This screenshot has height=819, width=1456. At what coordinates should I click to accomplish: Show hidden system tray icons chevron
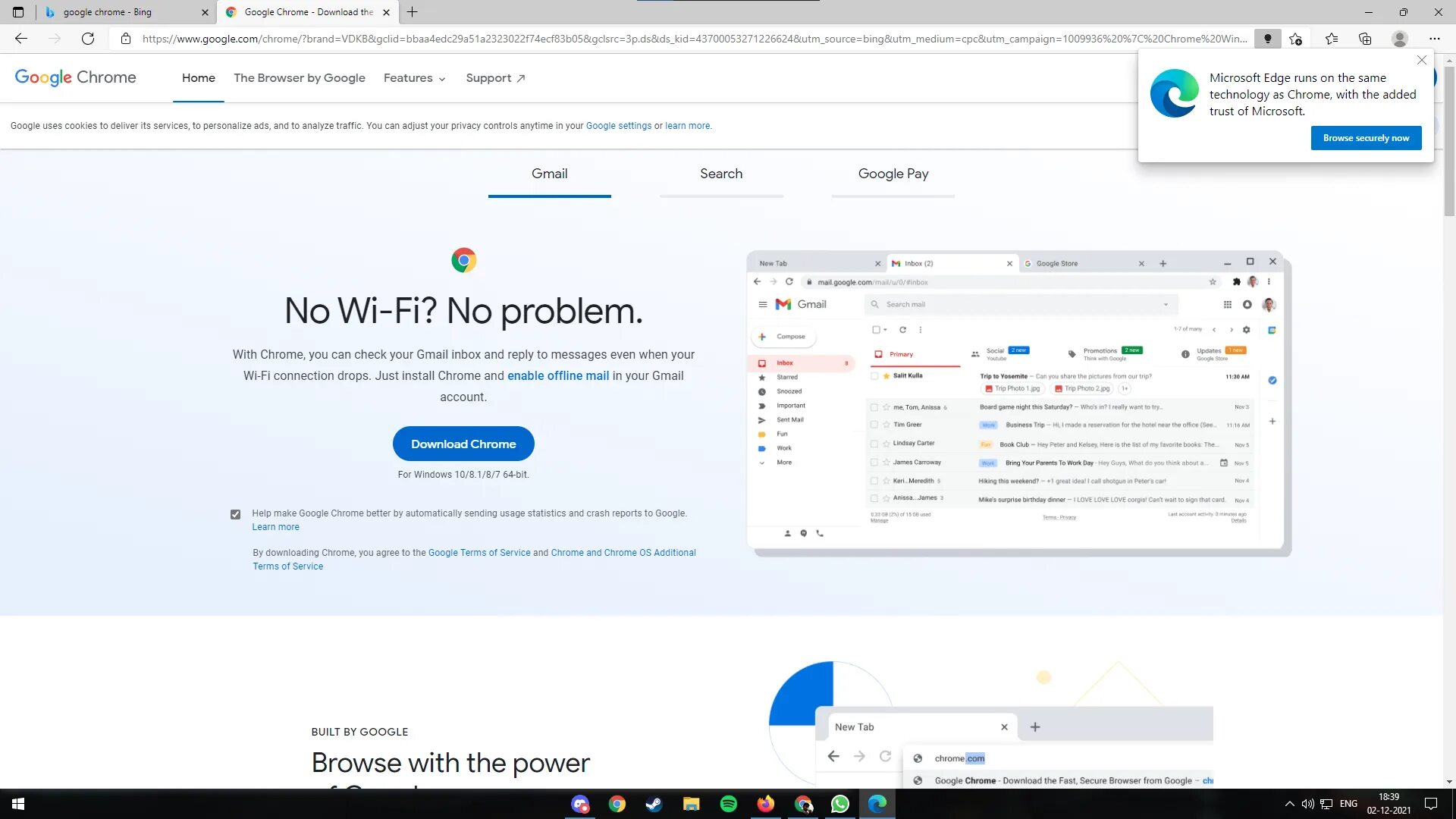point(1289,804)
